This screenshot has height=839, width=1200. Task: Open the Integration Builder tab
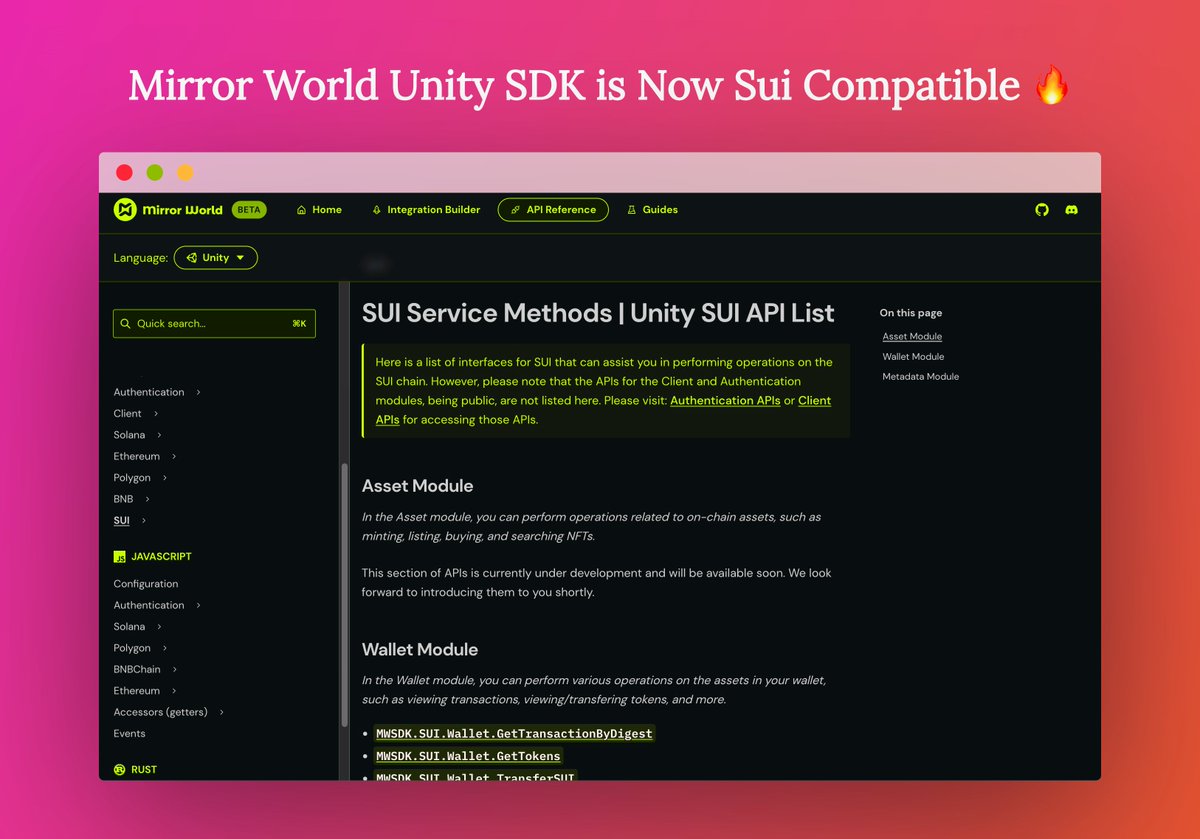(426, 210)
